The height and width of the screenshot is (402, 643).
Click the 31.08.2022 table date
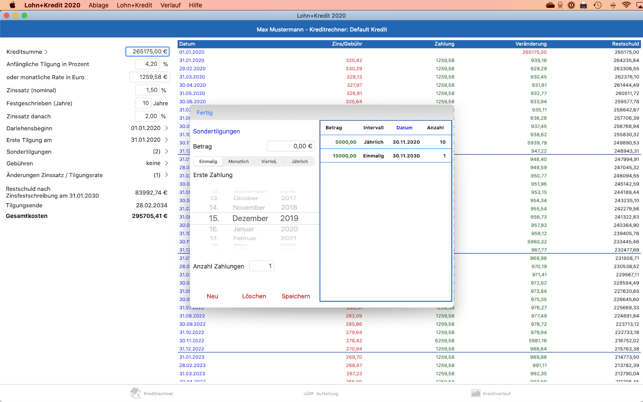point(192,316)
